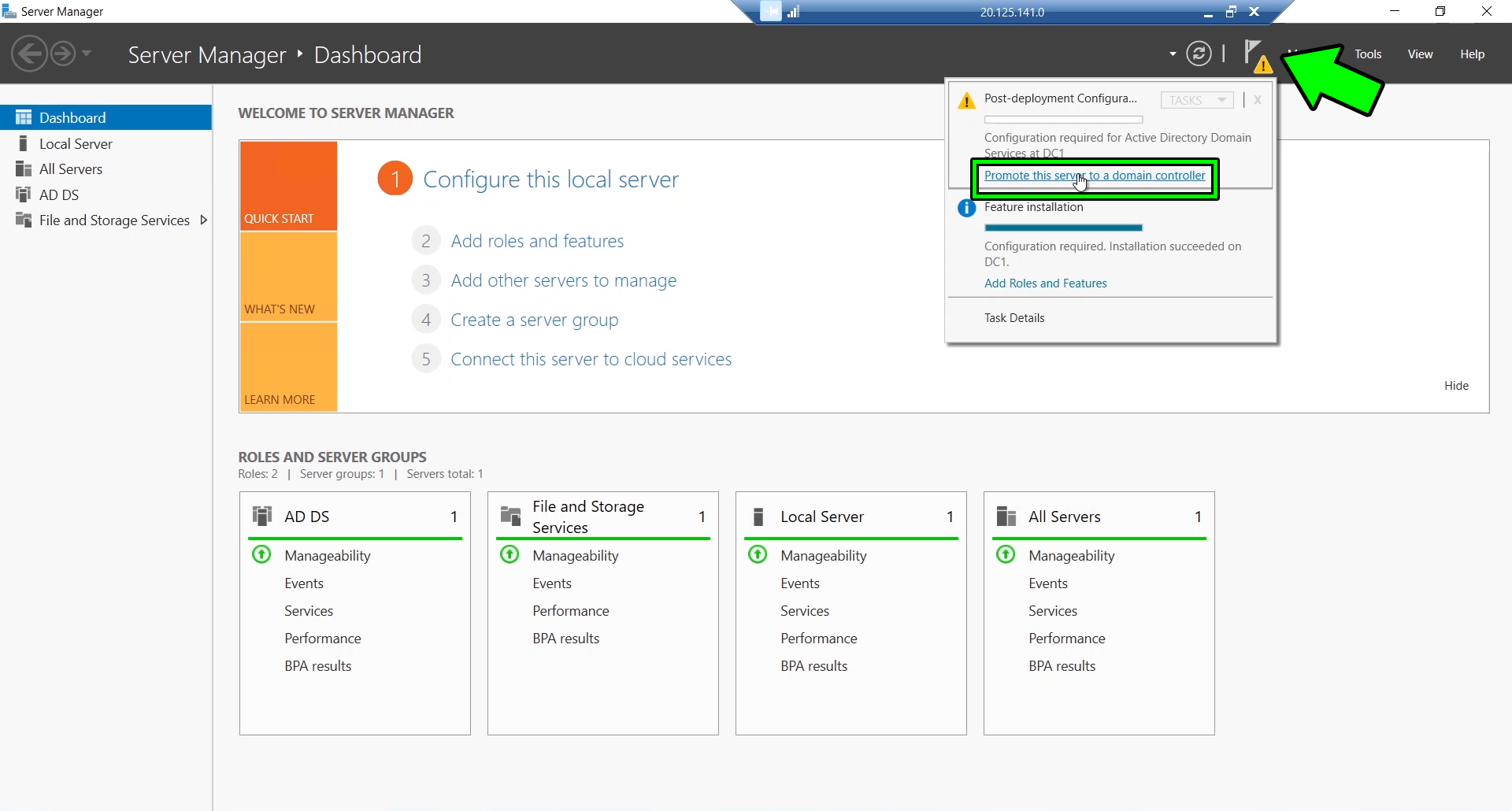The height and width of the screenshot is (811, 1512).
Task: Click the warning triangle on Post-deployment message
Action: point(966,100)
